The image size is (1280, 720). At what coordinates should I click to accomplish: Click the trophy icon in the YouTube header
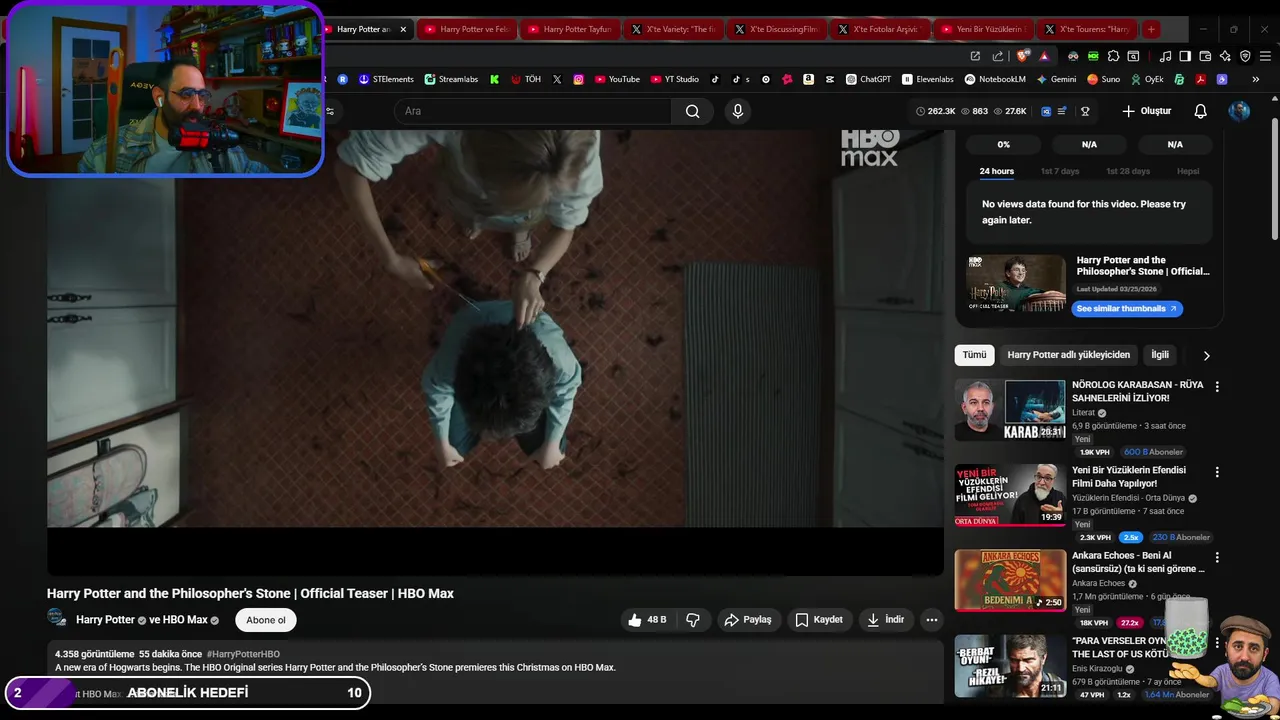1085,111
